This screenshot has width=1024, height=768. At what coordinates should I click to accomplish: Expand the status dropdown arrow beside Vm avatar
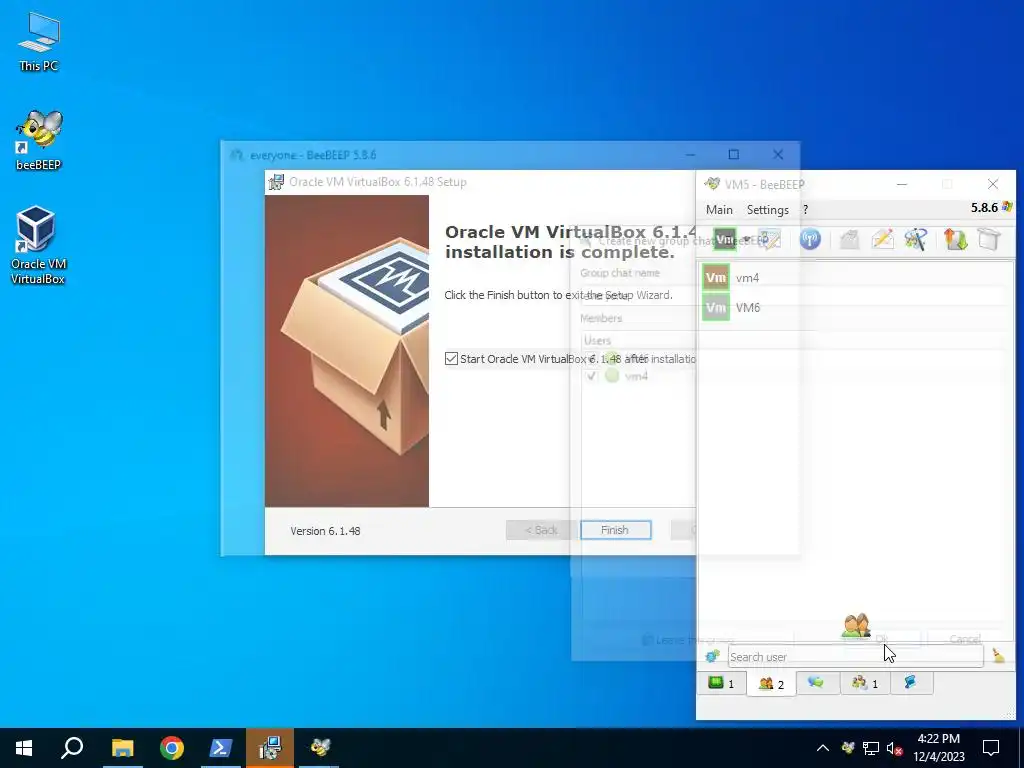[745, 240]
